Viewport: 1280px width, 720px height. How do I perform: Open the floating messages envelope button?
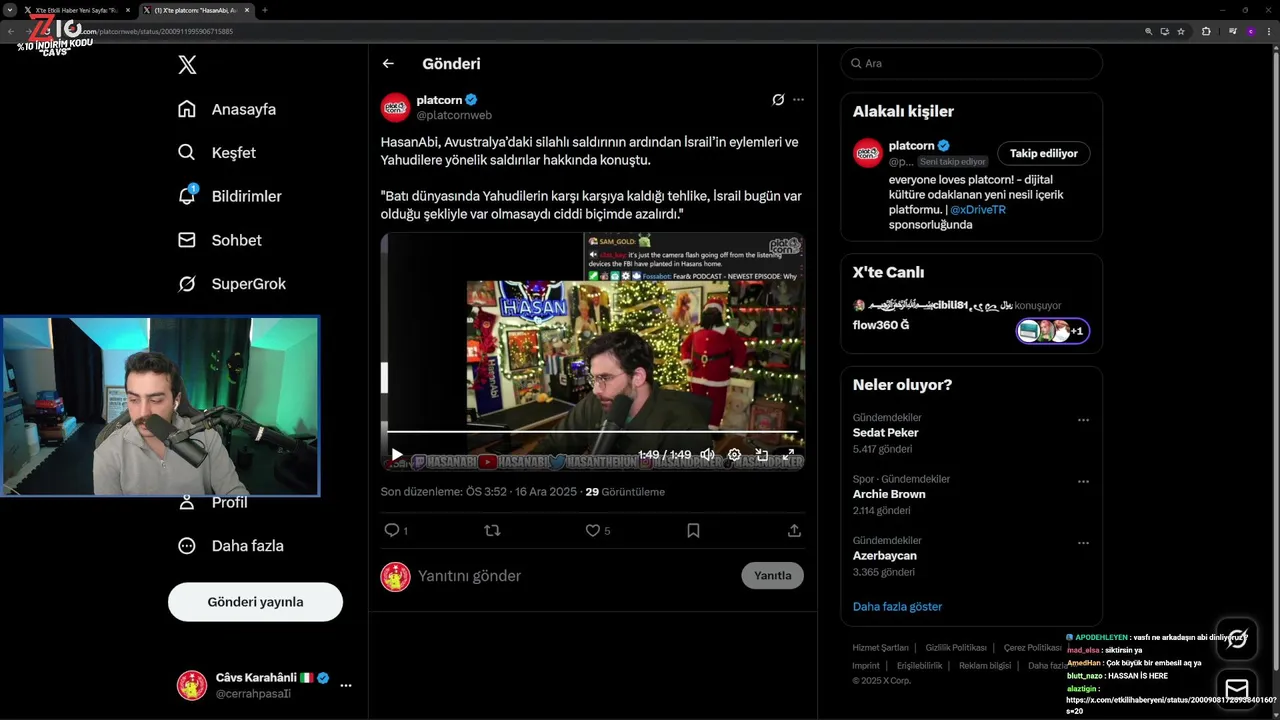click(1237, 689)
